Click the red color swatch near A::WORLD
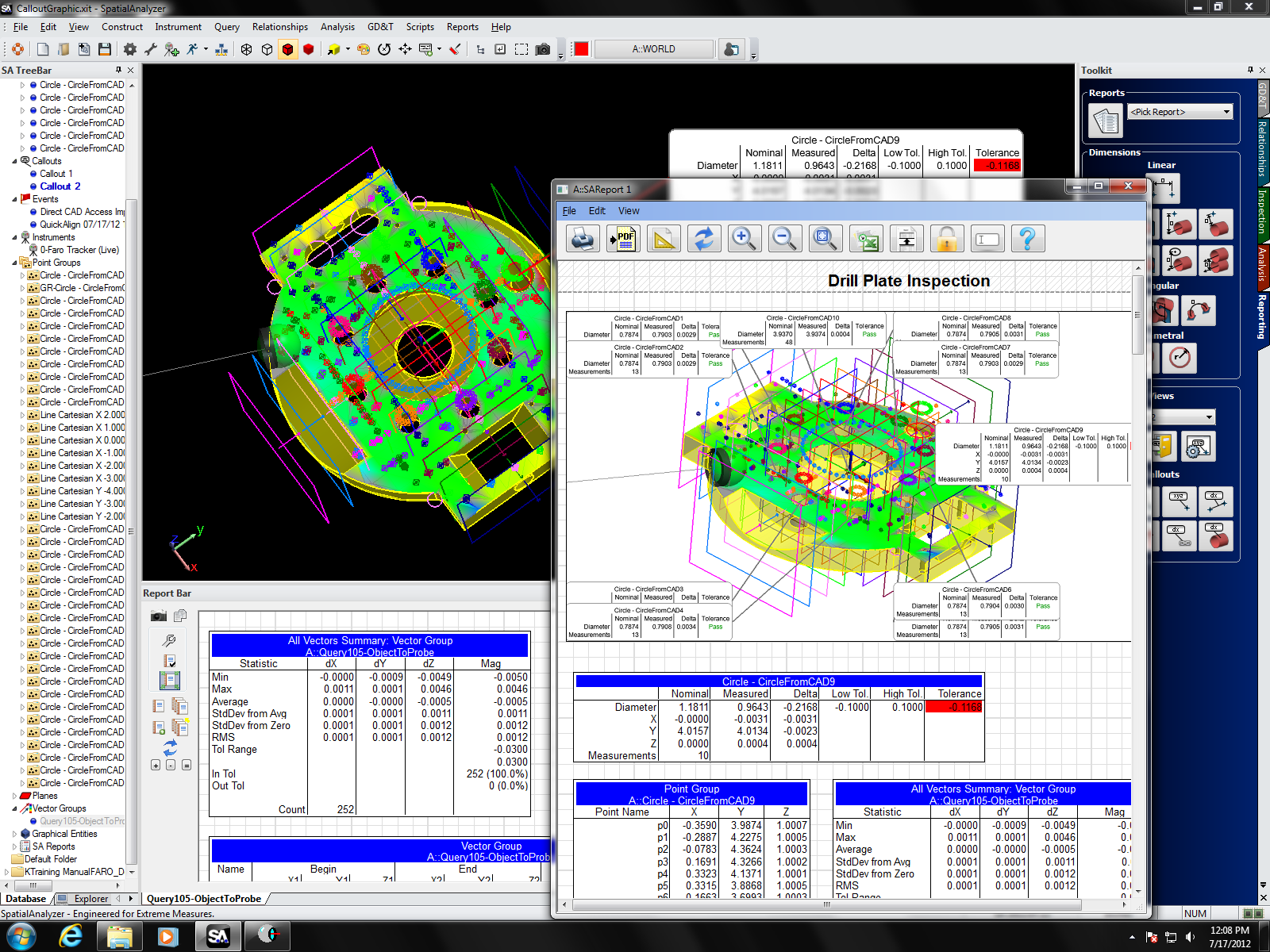The image size is (1270, 952). click(x=580, y=48)
